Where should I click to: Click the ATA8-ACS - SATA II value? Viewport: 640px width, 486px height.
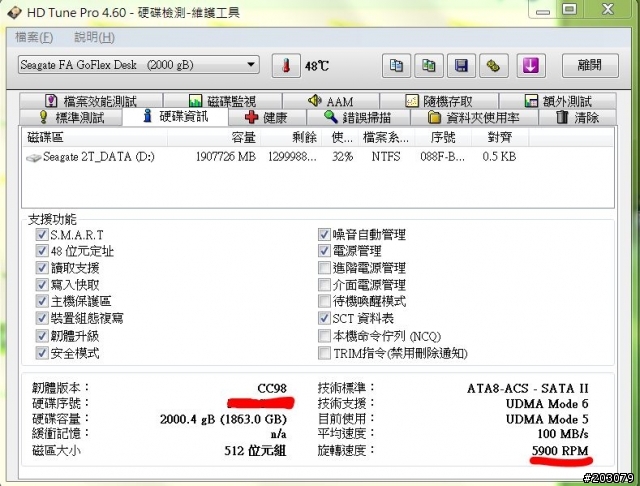(527, 388)
